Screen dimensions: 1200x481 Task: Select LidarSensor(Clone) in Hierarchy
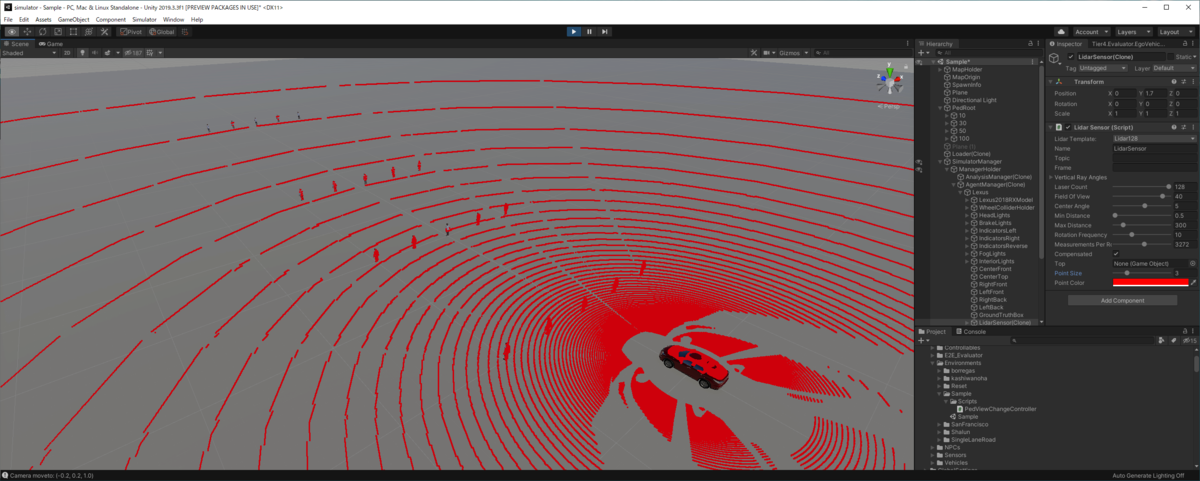pyautogui.click(x=1001, y=323)
